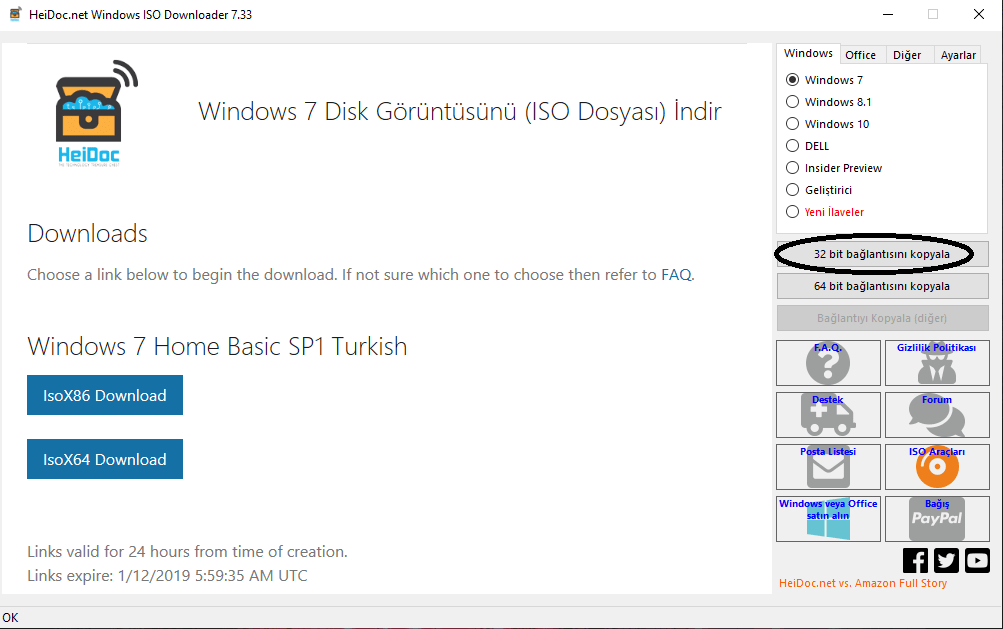Screen dimensions: 1003x629
Task: Switch to the Office tab
Action: (861, 55)
